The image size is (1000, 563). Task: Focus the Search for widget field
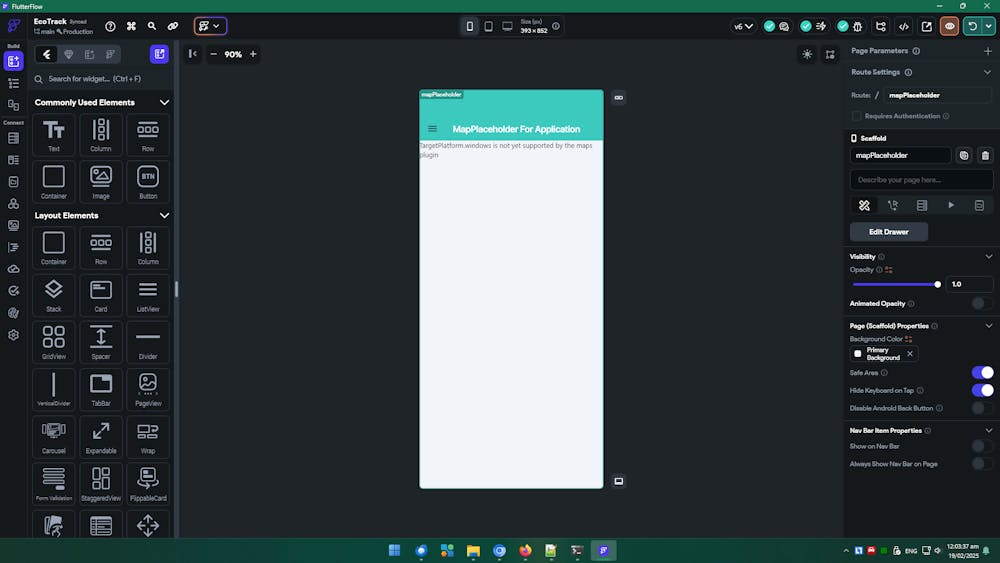pos(101,79)
